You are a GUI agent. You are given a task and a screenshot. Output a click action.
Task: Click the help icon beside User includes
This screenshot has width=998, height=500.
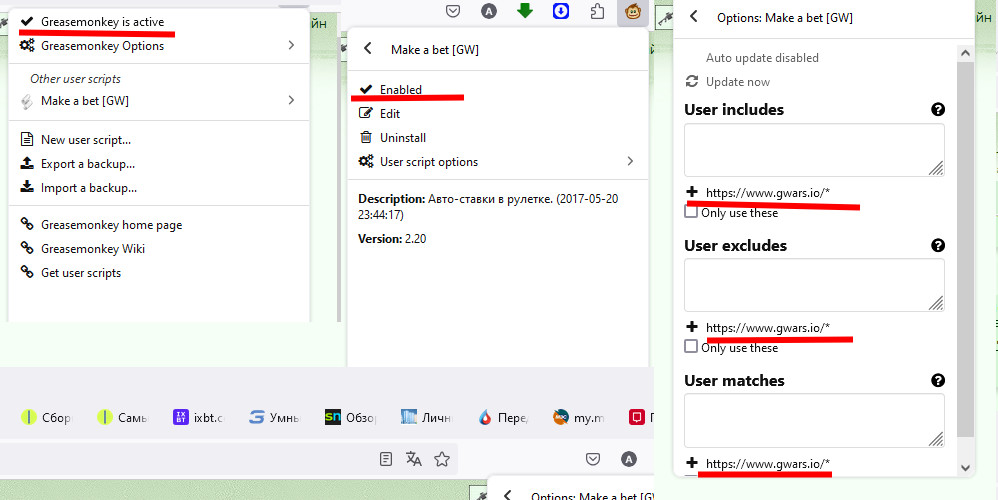tap(938, 109)
